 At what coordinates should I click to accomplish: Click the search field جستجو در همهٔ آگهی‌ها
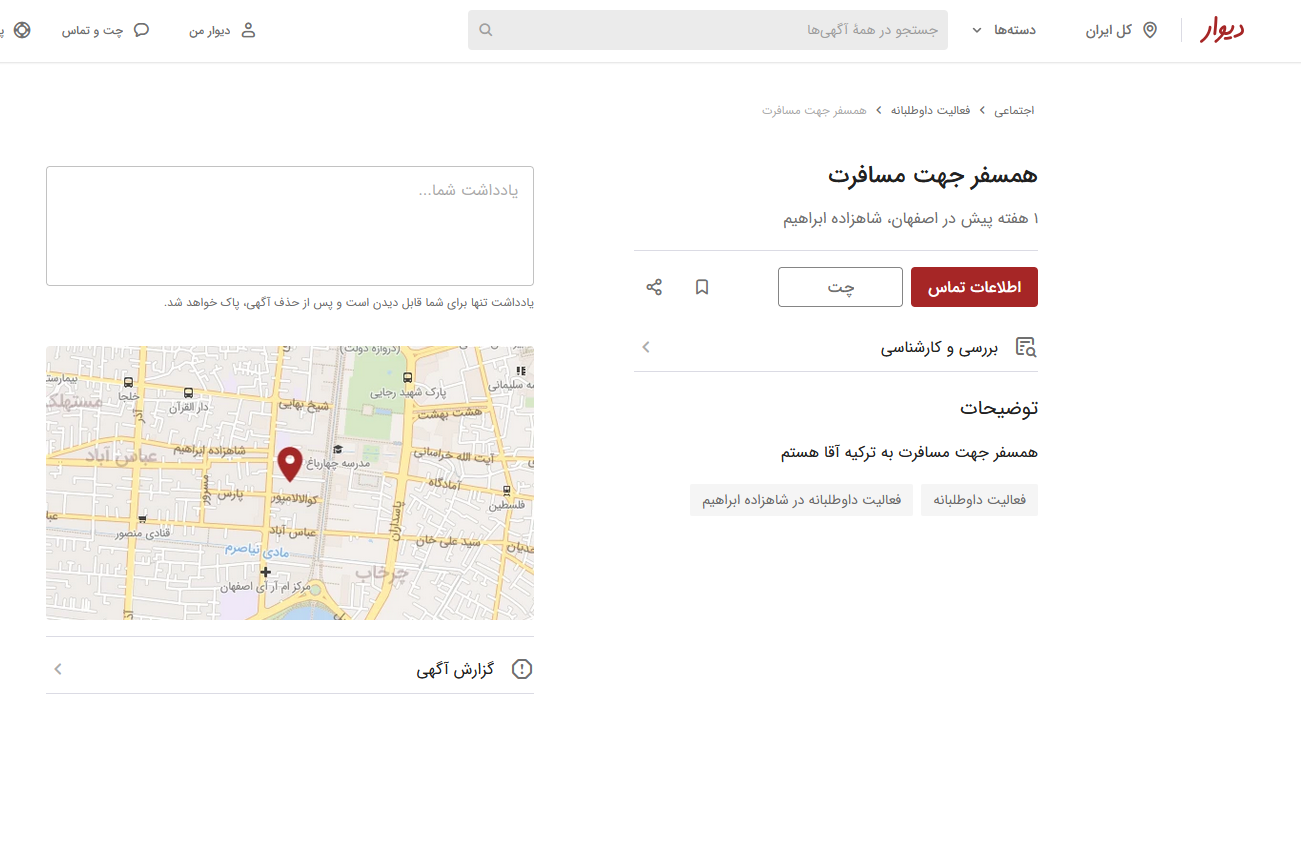click(x=708, y=30)
